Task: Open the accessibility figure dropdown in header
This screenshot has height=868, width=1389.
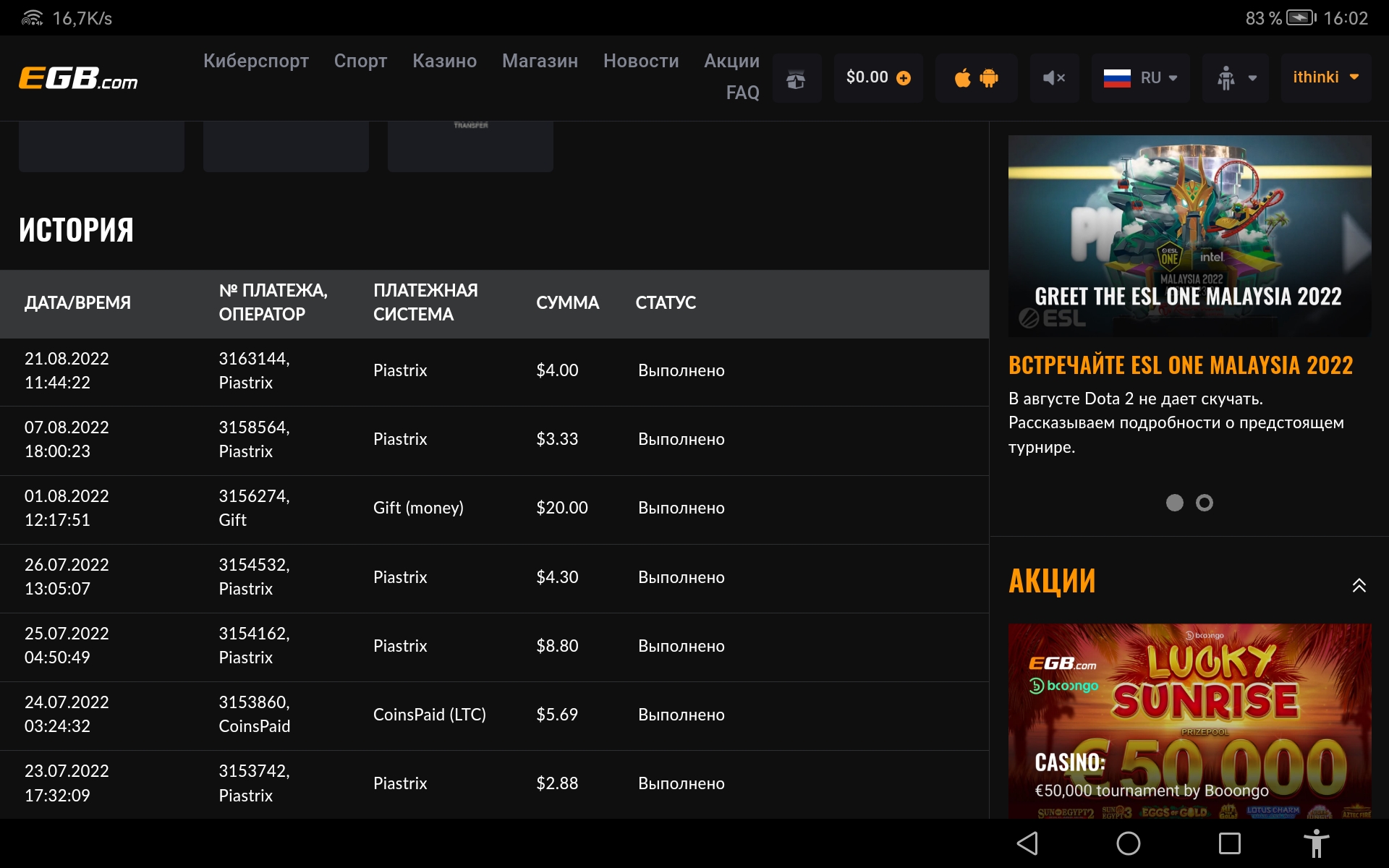Action: (1236, 78)
